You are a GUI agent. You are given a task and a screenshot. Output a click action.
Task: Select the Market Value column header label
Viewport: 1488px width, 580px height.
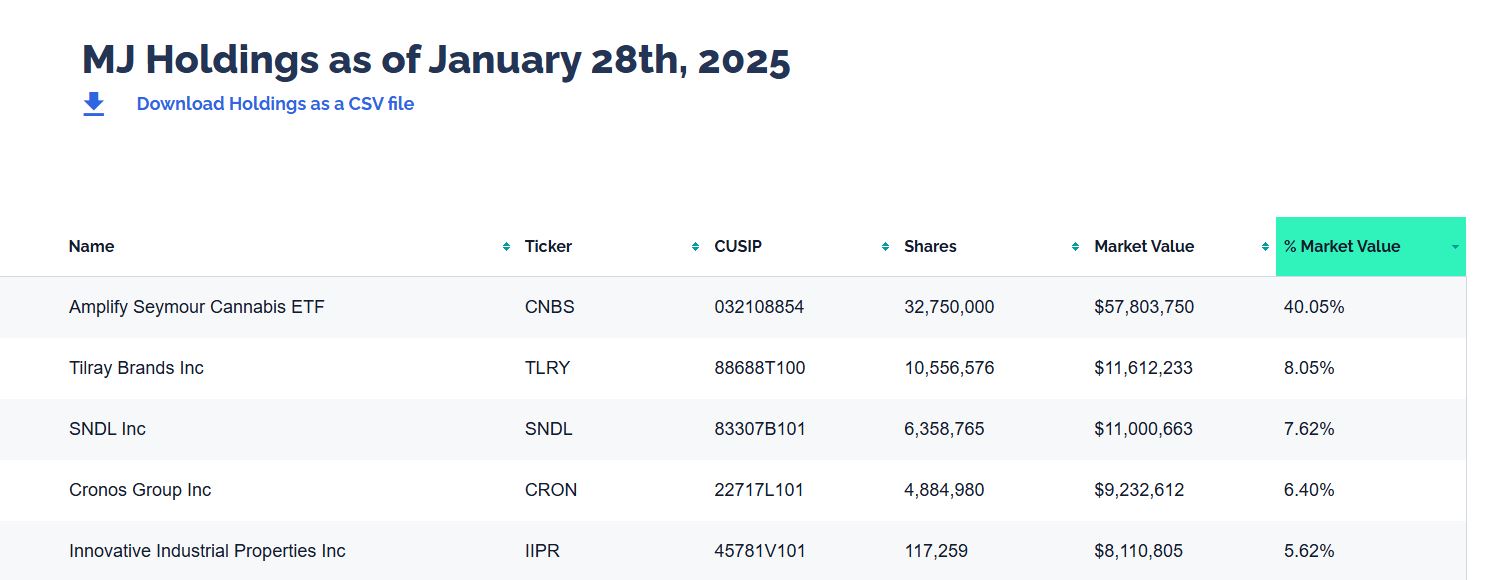pyautogui.click(x=1144, y=247)
